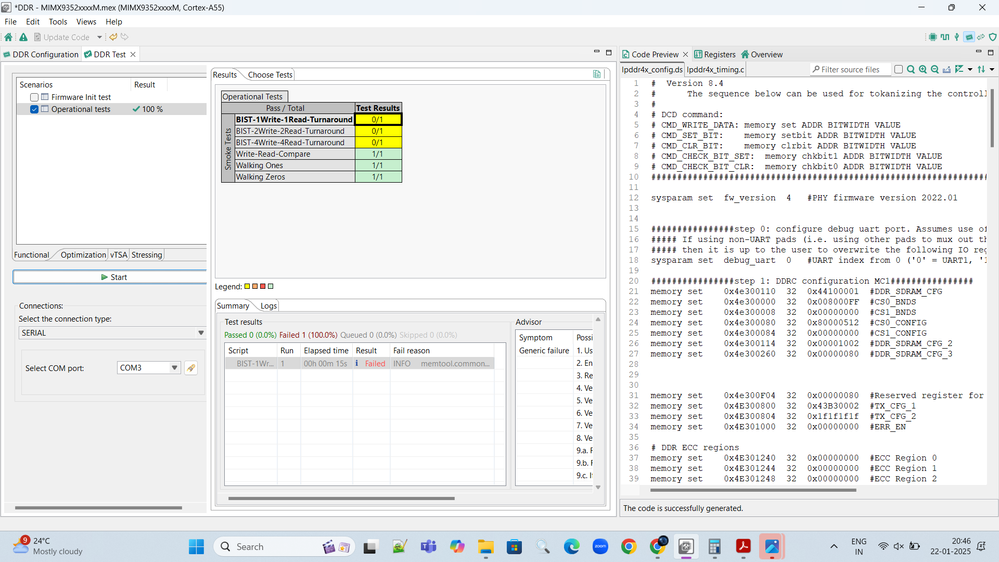The height and width of the screenshot is (562, 999).
Task: Switch to the Optimization tab
Action: coord(83,255)
